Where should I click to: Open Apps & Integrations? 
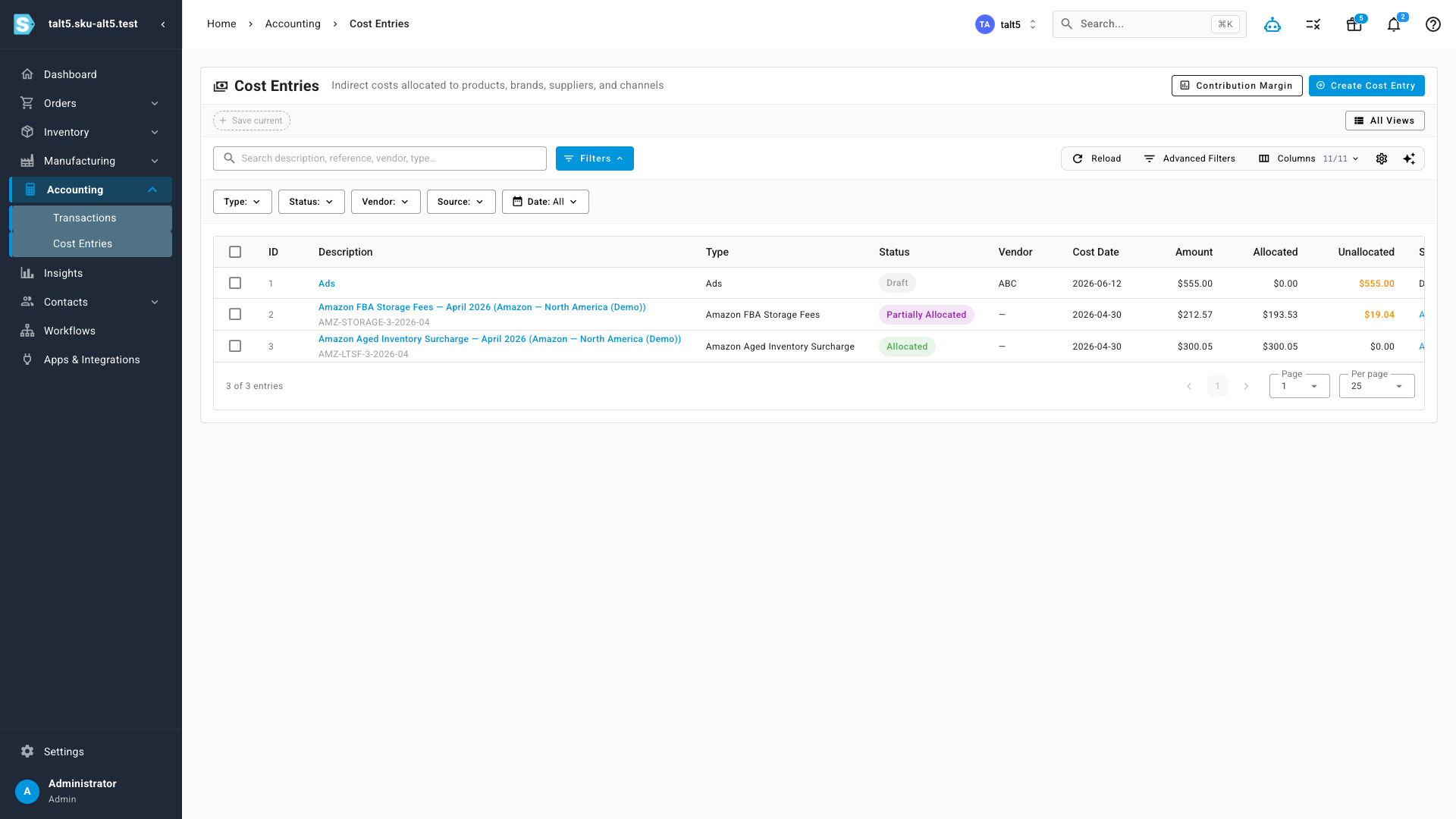tap(91, 359)
